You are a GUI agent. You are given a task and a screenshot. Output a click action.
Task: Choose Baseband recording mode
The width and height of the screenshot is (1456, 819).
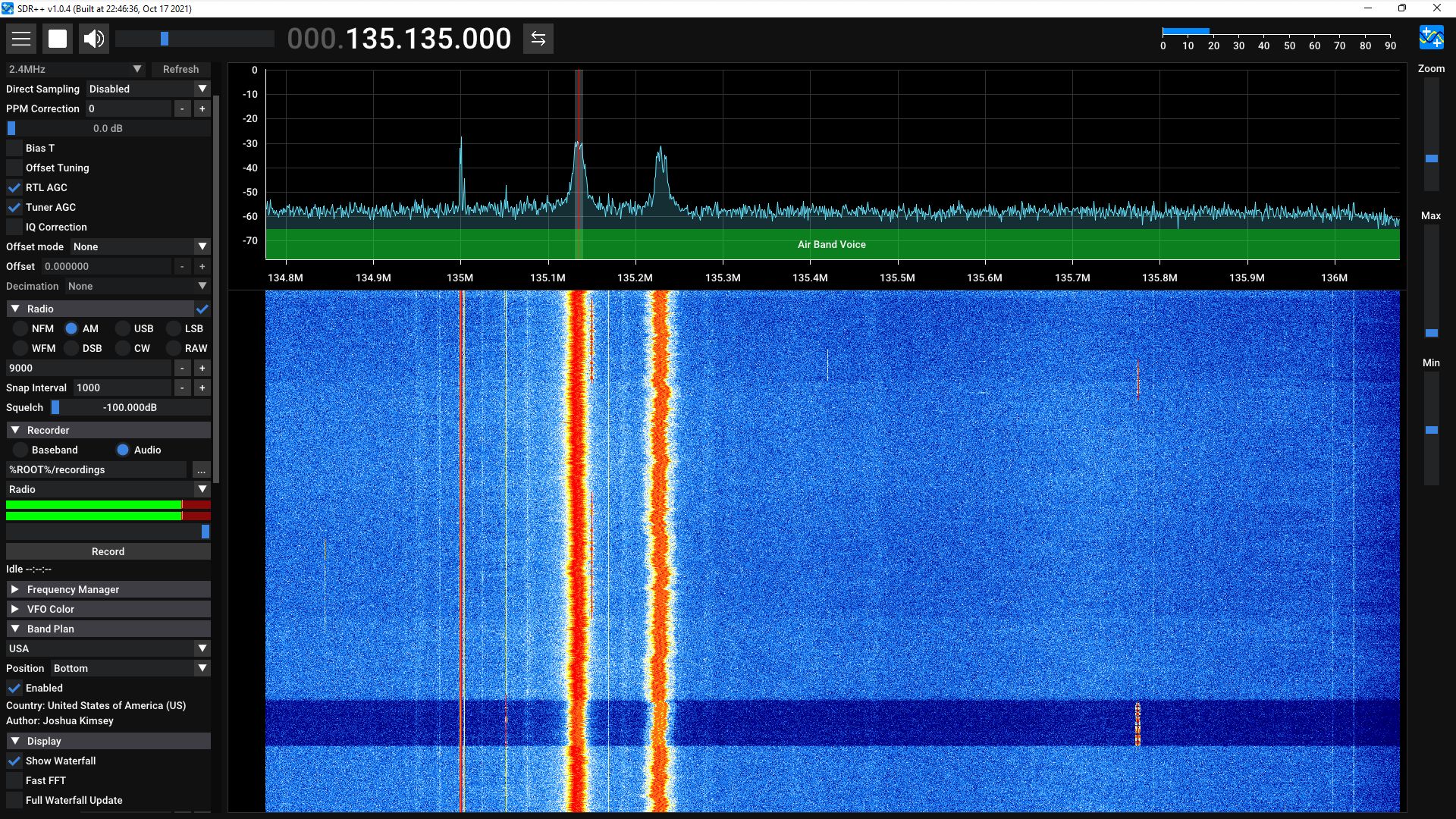tap(20, 450)
